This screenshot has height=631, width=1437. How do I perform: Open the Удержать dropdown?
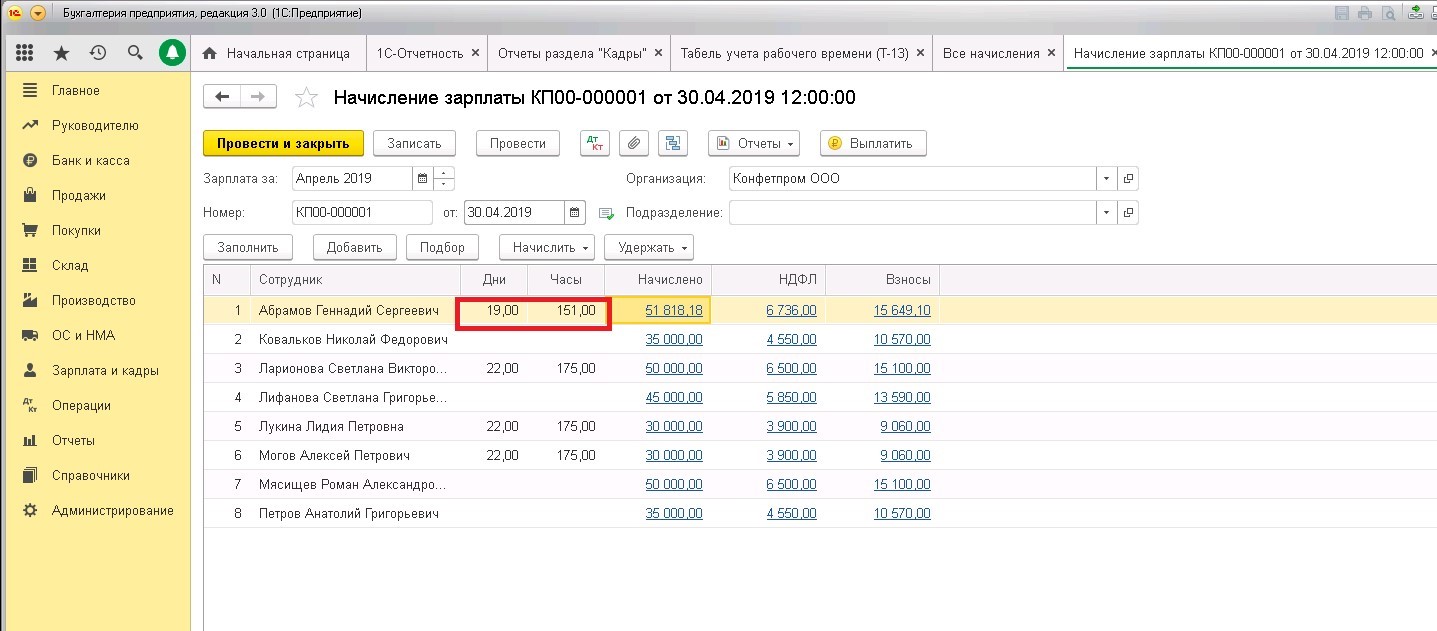click(x=655, y=247)
